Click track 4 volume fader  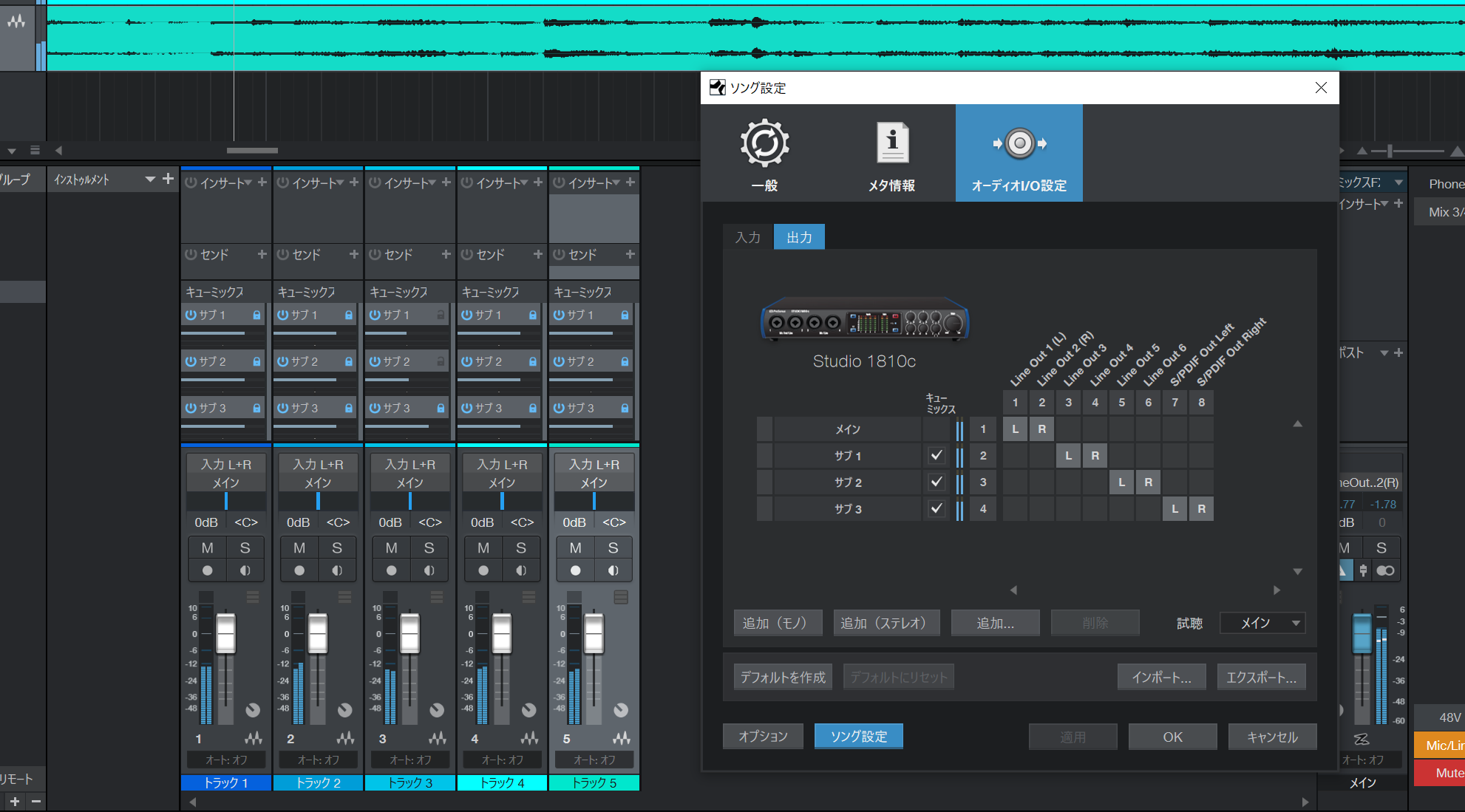pyautogui.click(x=502, y=633)
